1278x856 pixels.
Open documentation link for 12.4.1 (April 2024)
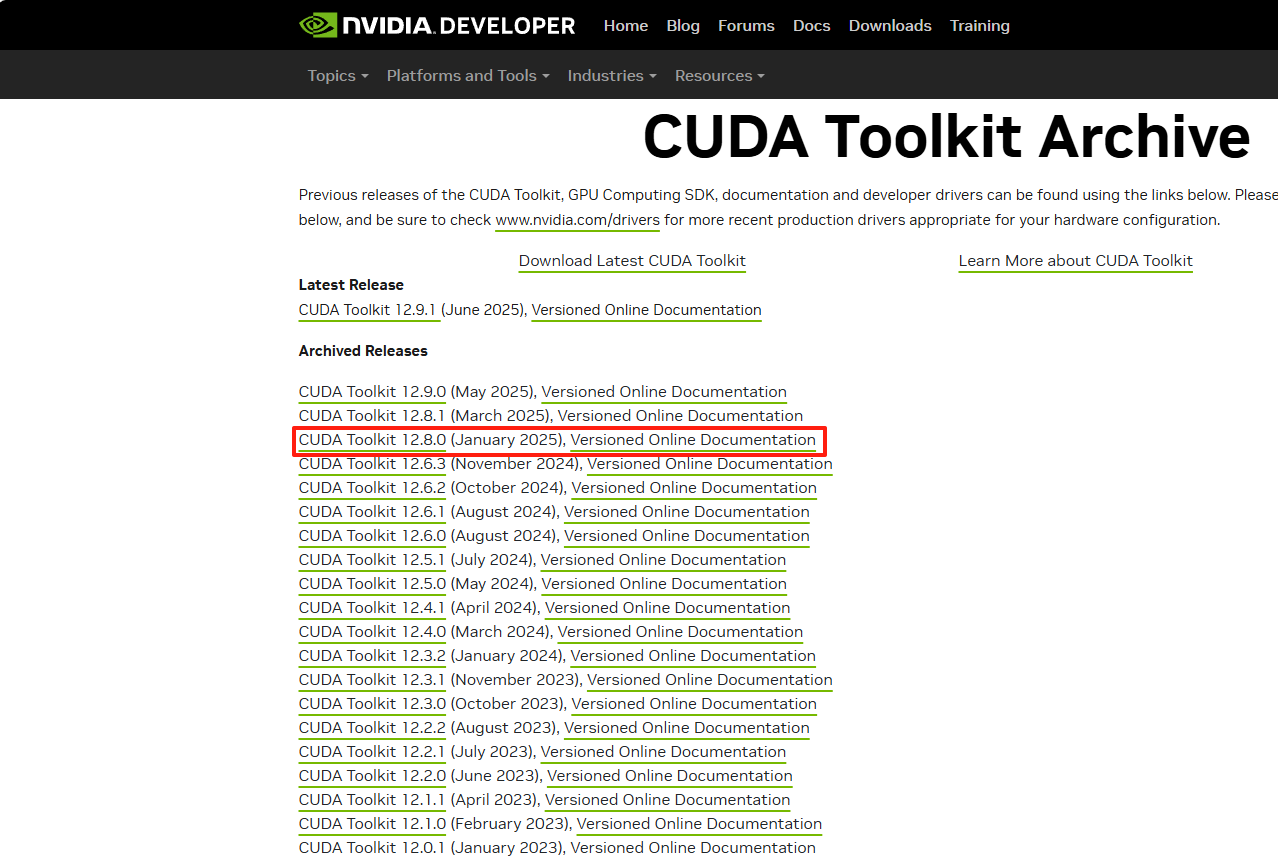pos(667,608)
